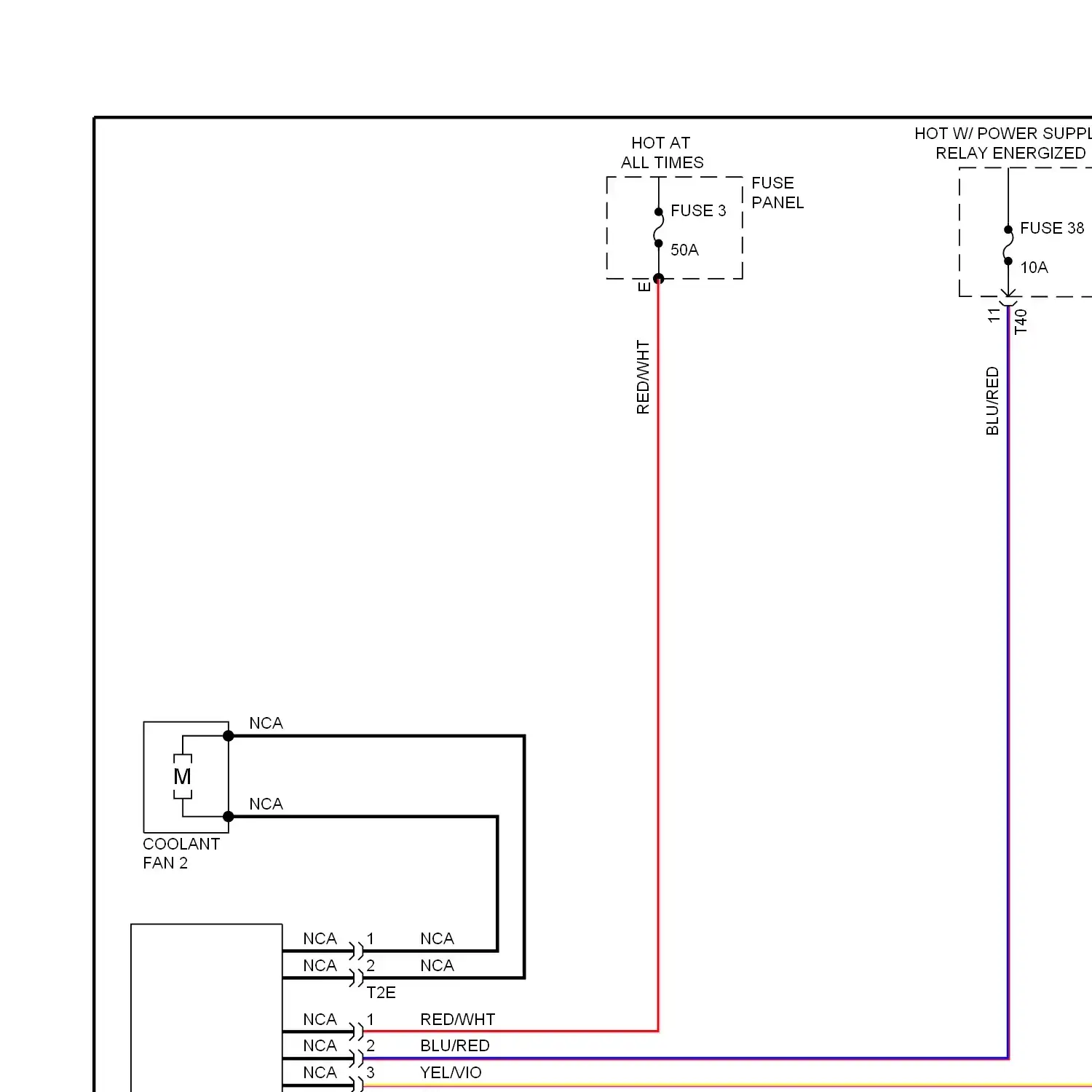Screen dimensions: 1092x1092
Task: Select the 50A fuse rating
Action: coord(684,250)
